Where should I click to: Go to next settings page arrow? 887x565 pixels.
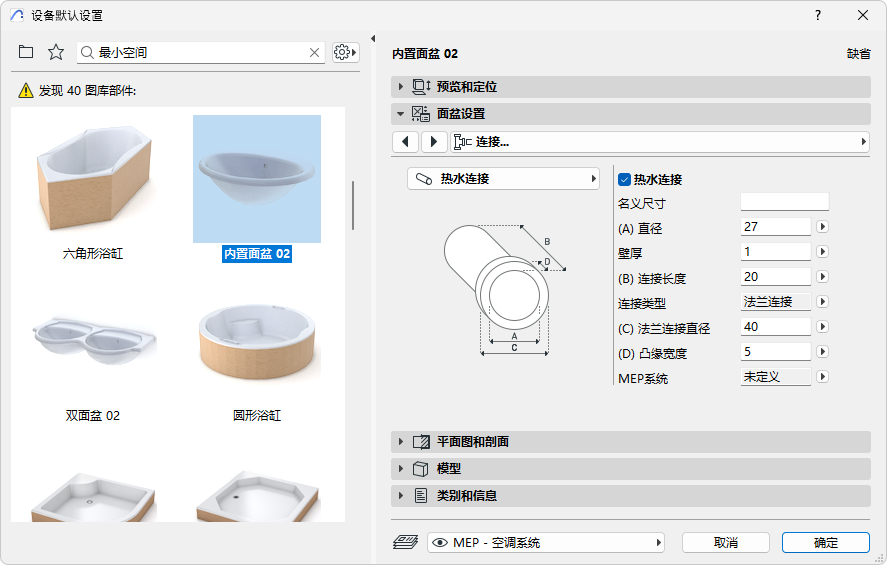(434, 141)
